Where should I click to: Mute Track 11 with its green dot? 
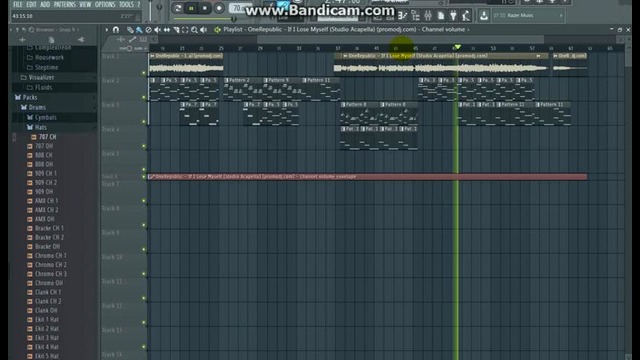144,298
